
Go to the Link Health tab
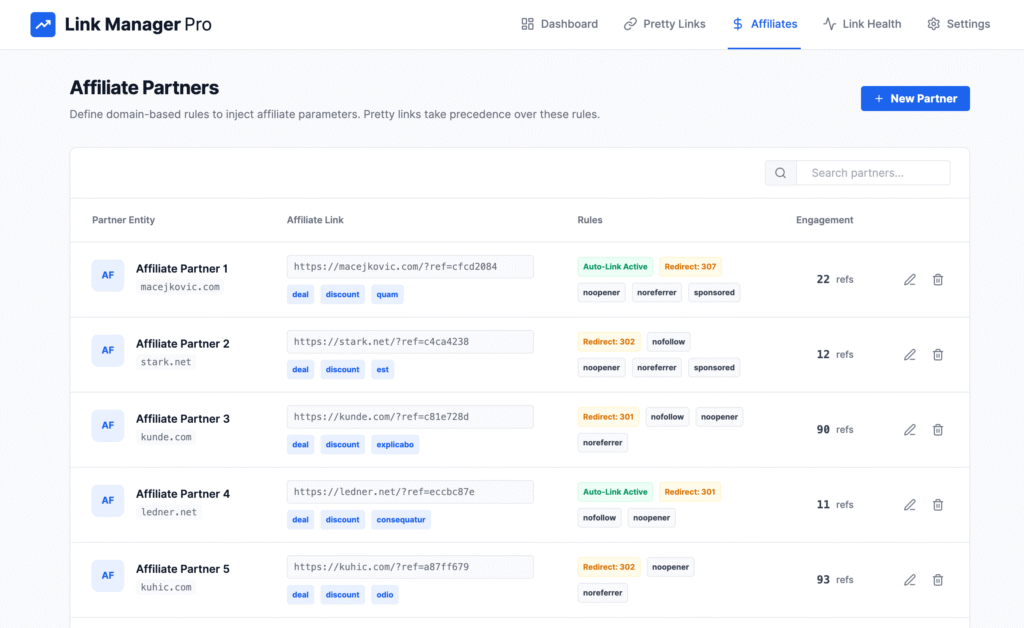tap(861, 24)
